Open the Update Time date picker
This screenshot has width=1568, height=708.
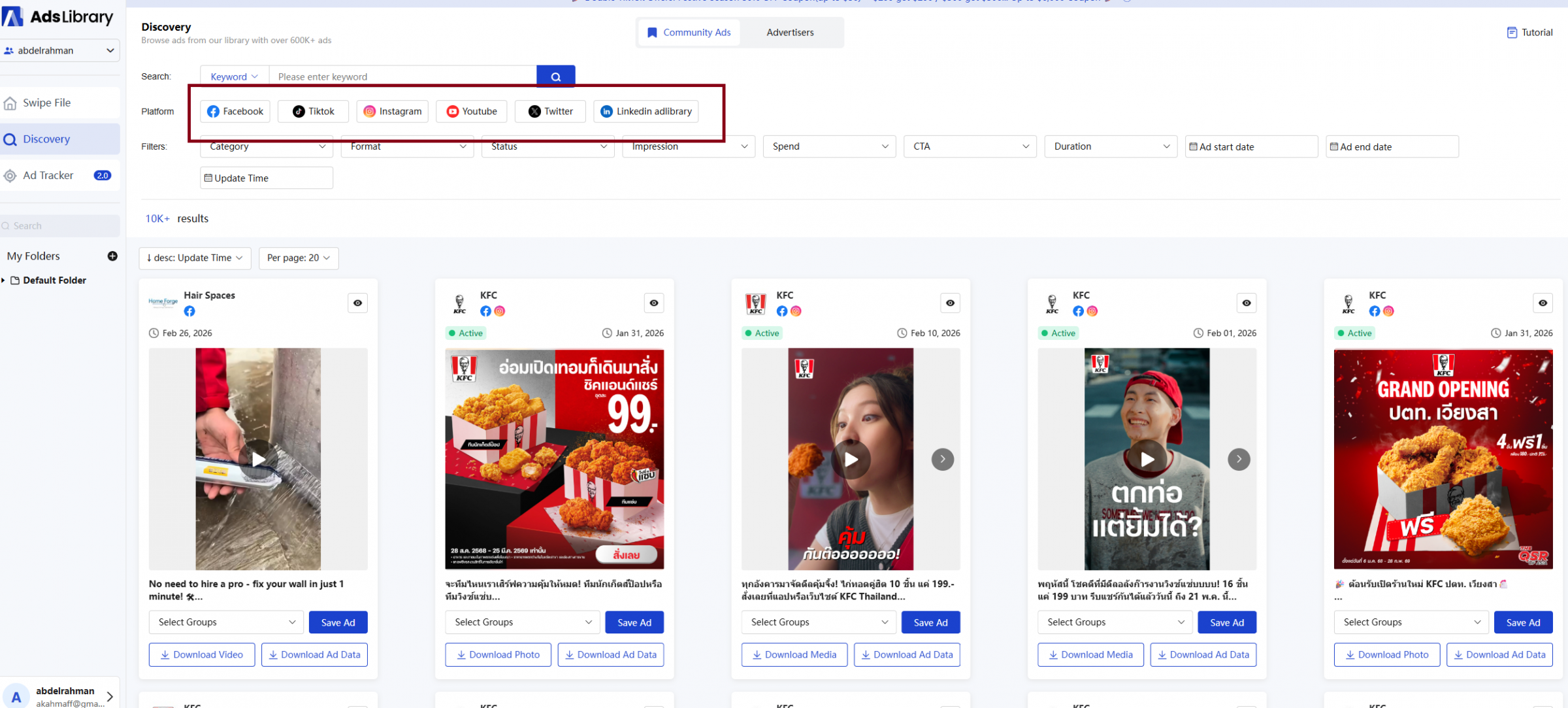(267, 178)
